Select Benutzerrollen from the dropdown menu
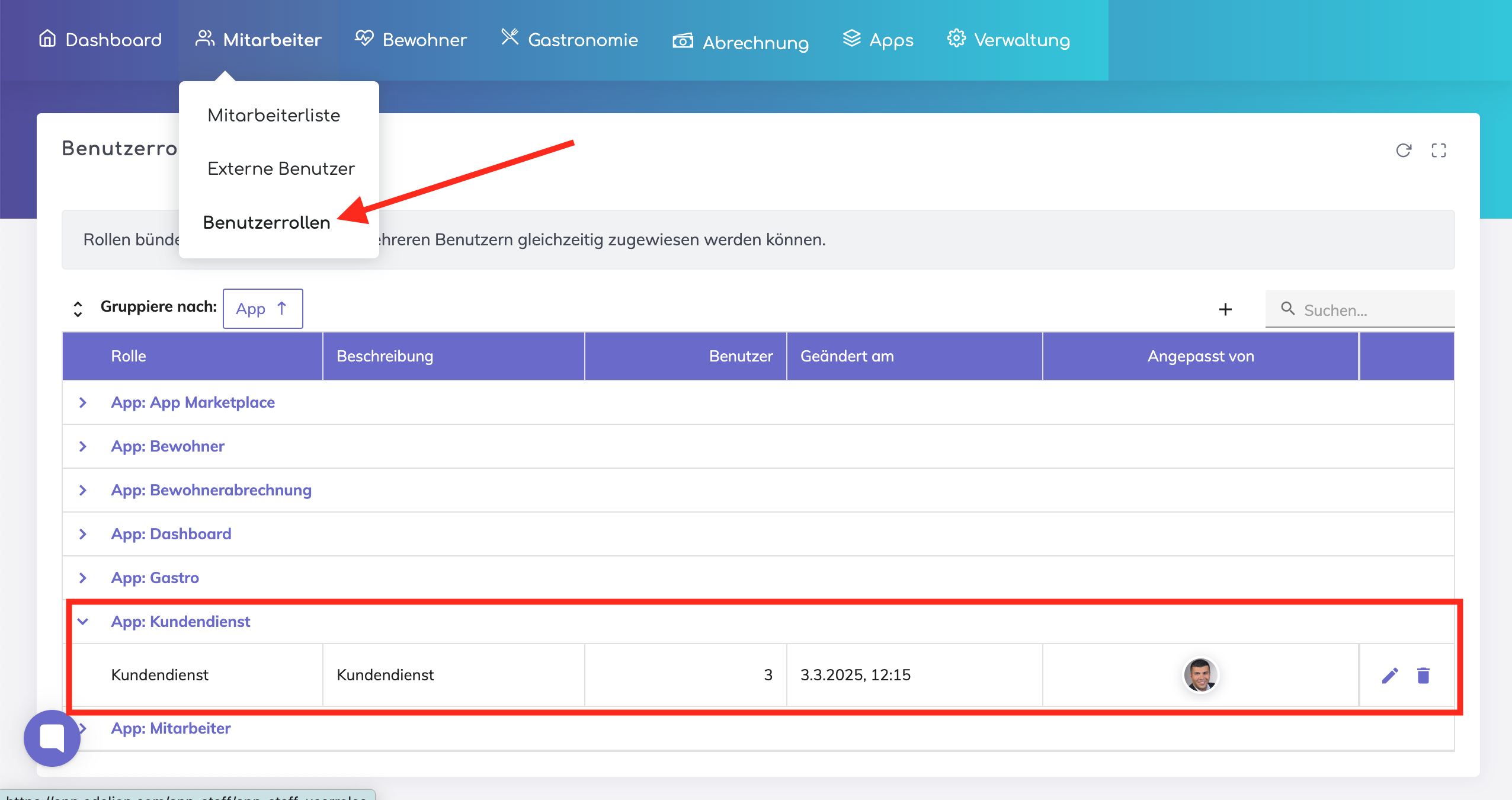This screenshot has height=800, width=1512. coord(267,223)
